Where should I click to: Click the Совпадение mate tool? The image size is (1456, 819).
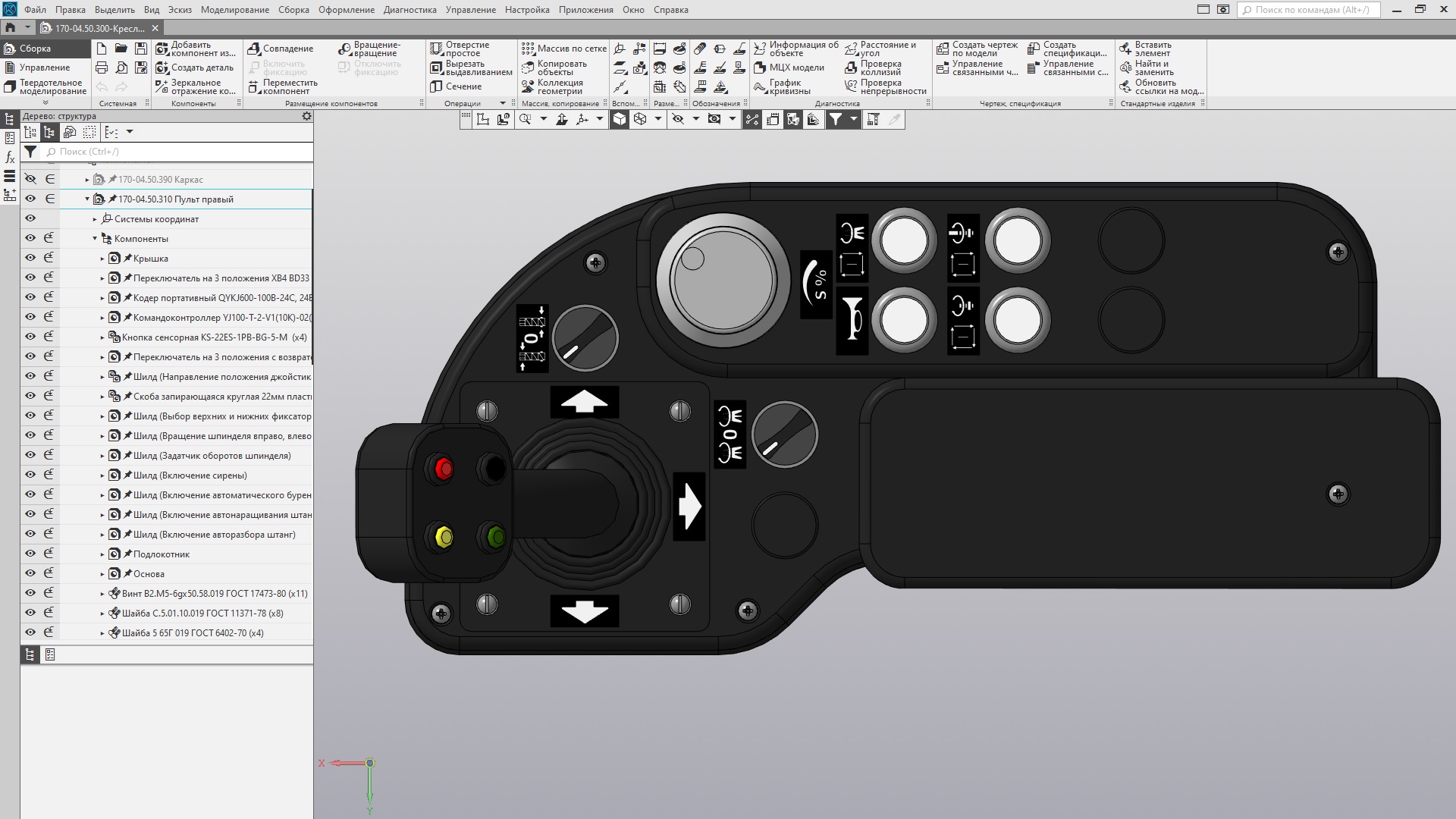coord(281,49)
